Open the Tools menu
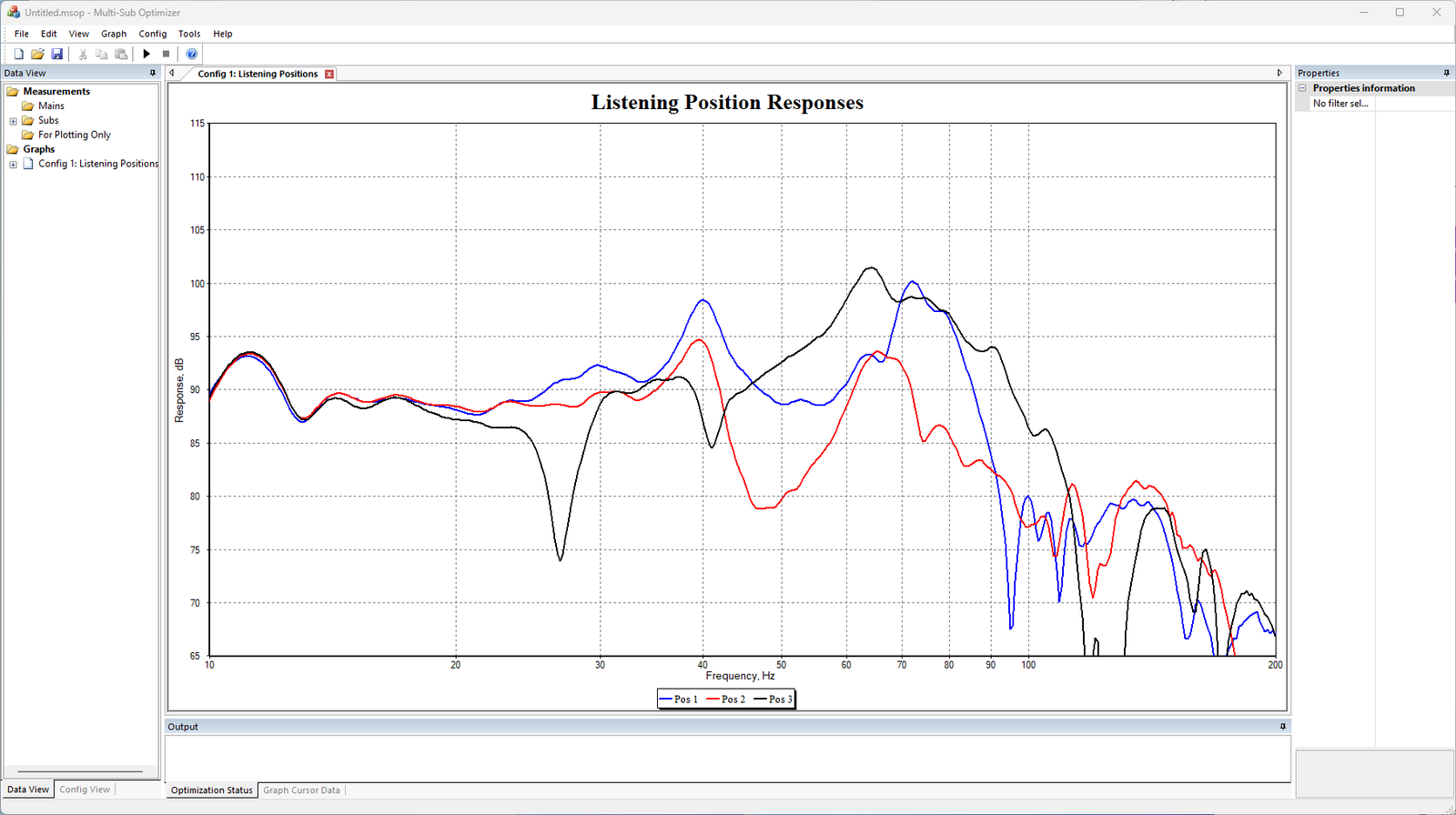 189,34
